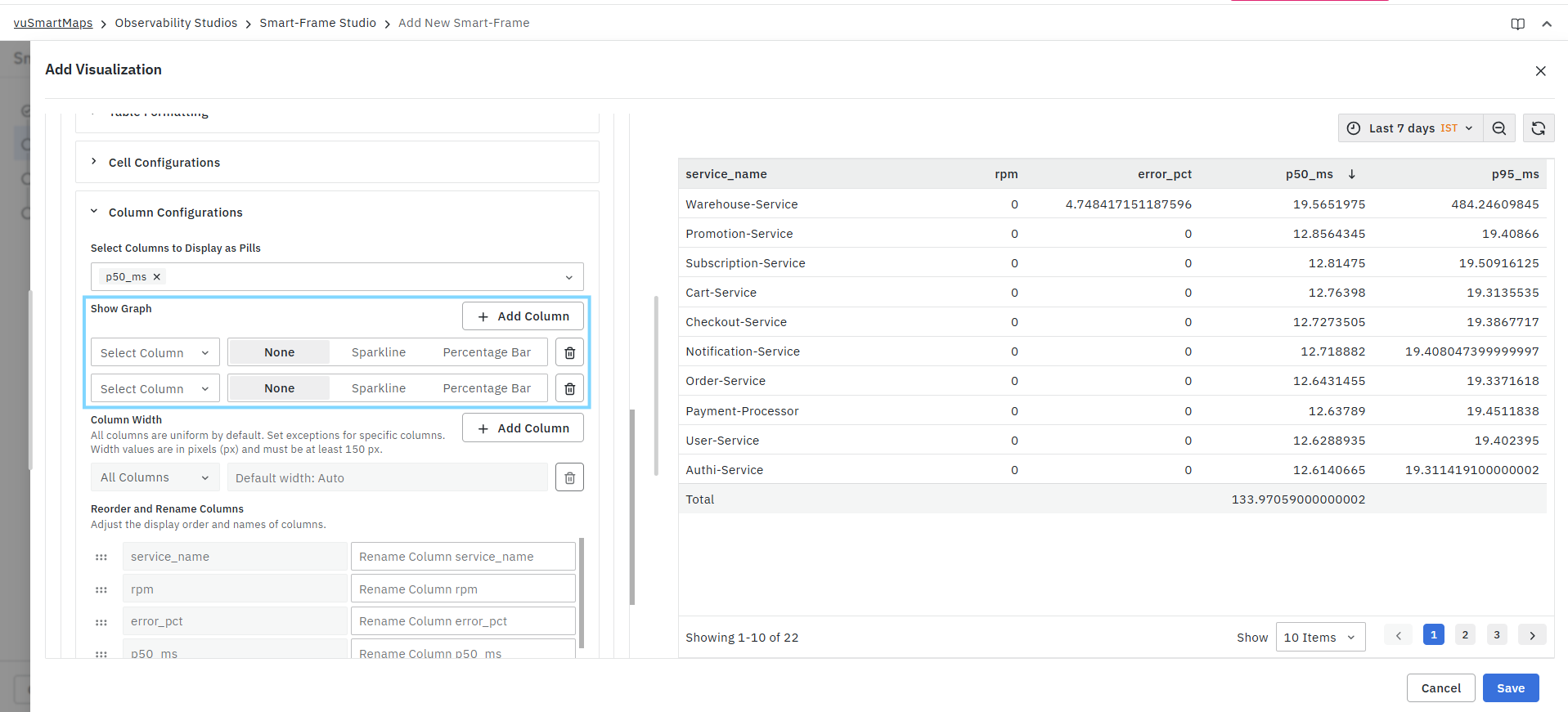This screenshot has height=712, width=1568.
Task: Open the 10 Items page size dropdown
Action: (x=1320, y=638)
